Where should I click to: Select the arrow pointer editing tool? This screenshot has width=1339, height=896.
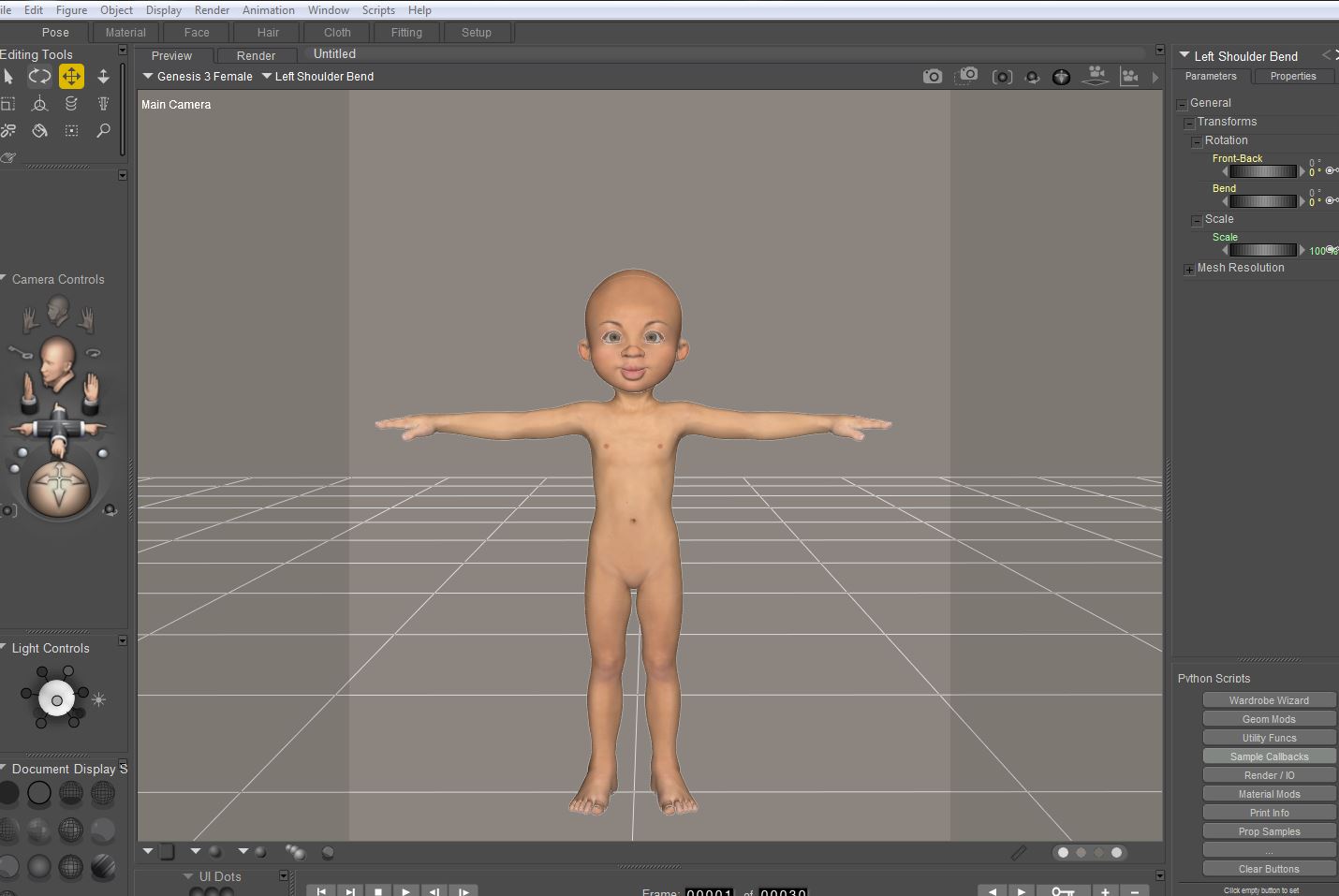(x=8, y=77)
